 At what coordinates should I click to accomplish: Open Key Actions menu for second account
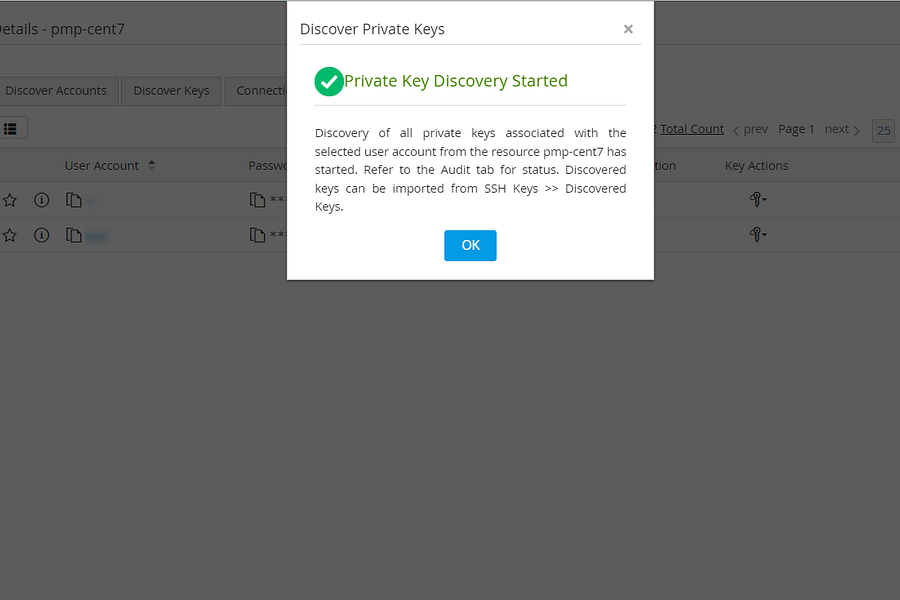pos(758,235)
